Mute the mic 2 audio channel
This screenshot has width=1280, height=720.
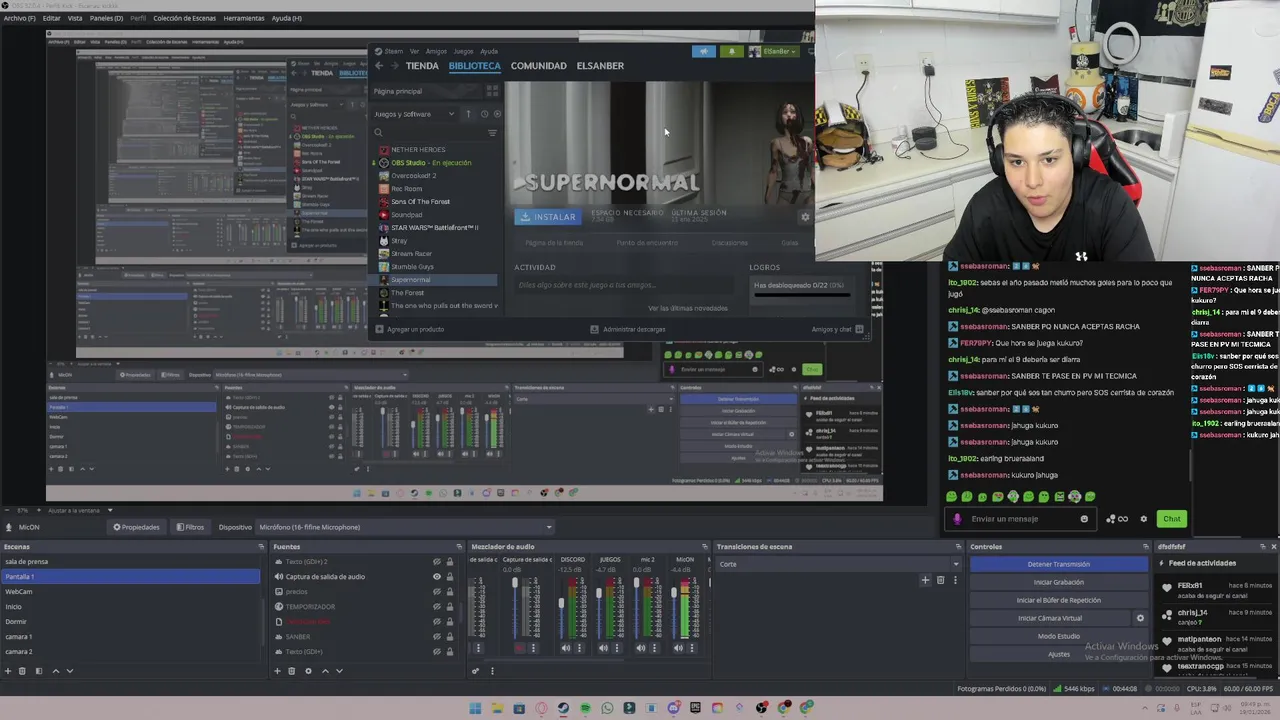click(x=641, y=648)
